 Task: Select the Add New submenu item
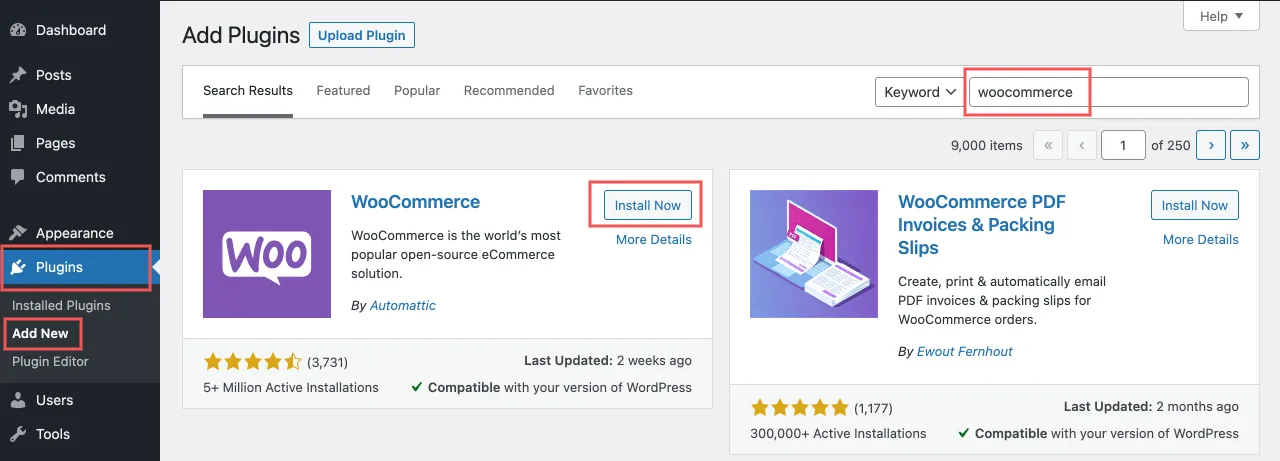click(x=40, y=333)
